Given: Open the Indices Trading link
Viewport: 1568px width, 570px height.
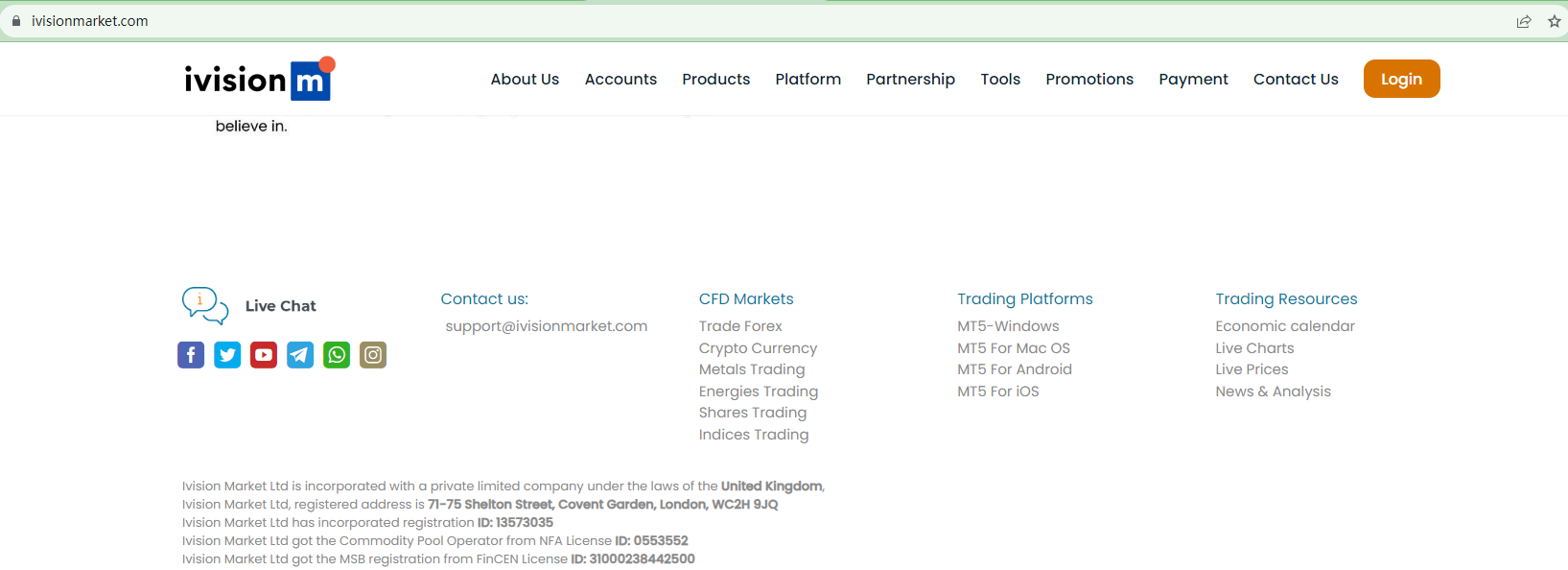Looking at the screenshot, I should (754, 435).
